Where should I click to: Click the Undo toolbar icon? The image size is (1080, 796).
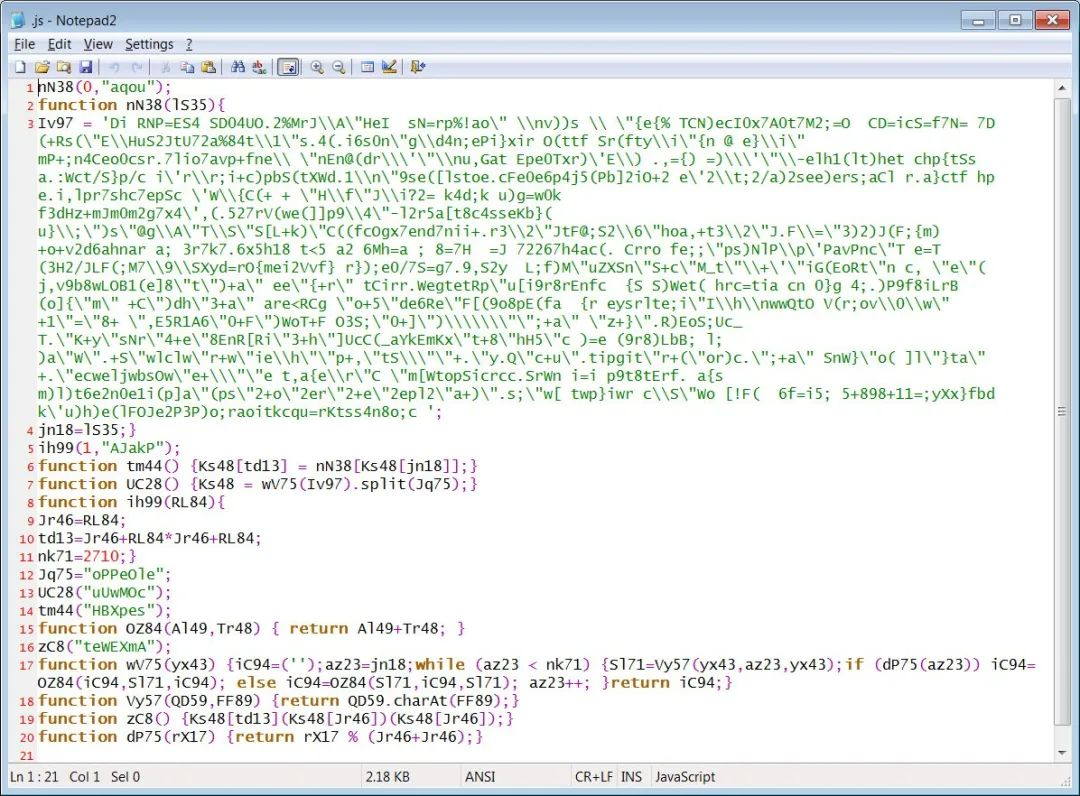point(114,67)
